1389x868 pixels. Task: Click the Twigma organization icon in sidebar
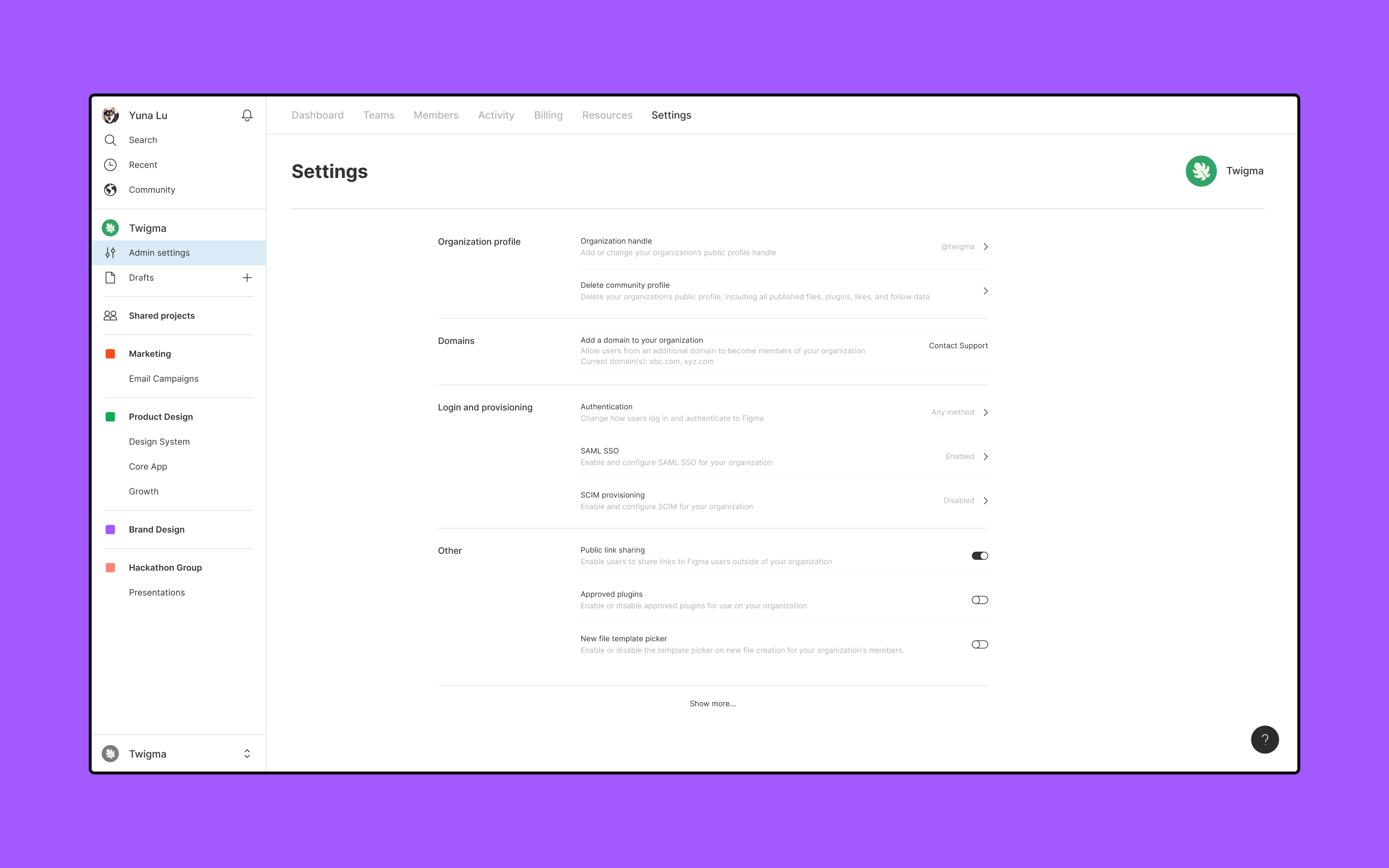pos(111,227)
